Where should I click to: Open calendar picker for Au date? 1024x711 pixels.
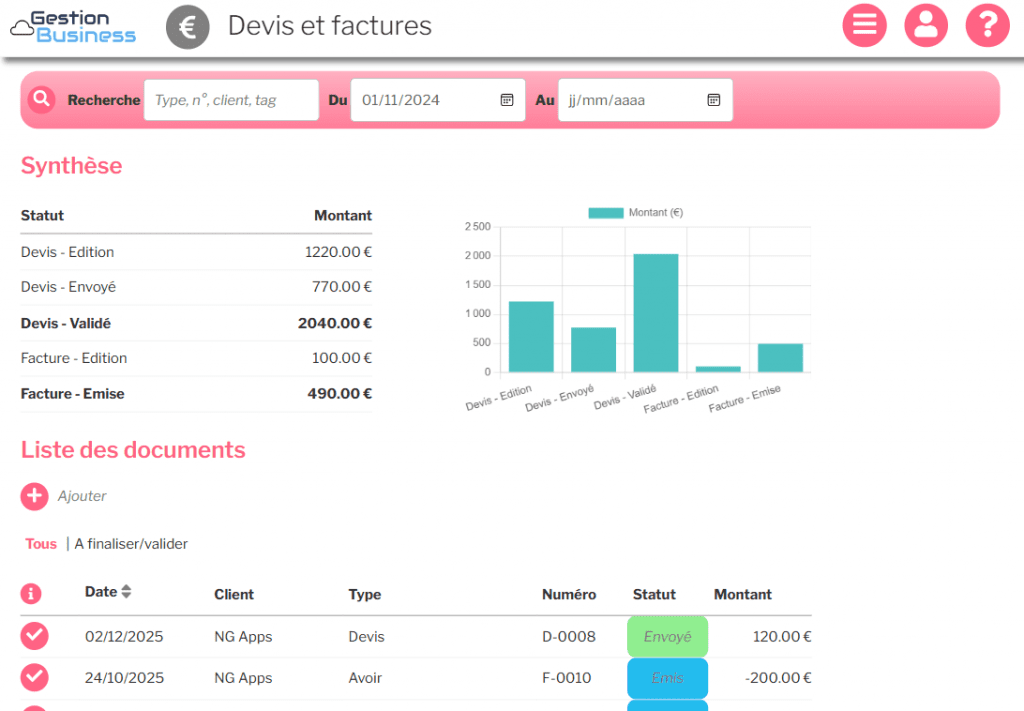(714, 100)
